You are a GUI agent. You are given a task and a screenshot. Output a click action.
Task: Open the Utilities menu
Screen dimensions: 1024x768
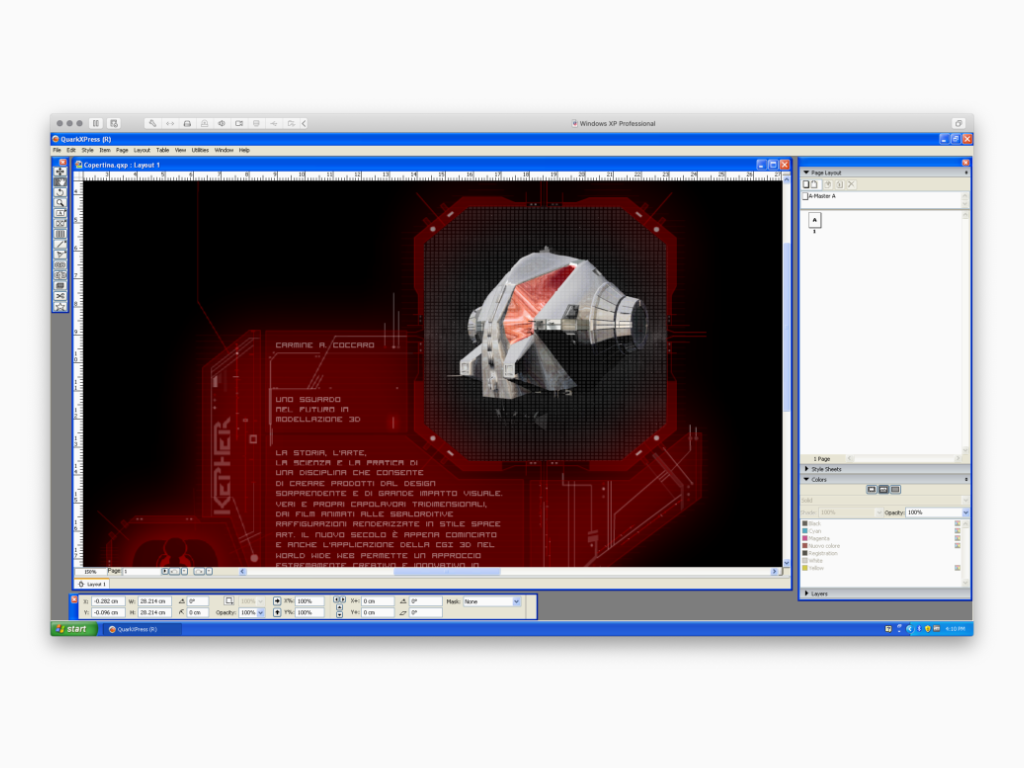tap(200, 150)
